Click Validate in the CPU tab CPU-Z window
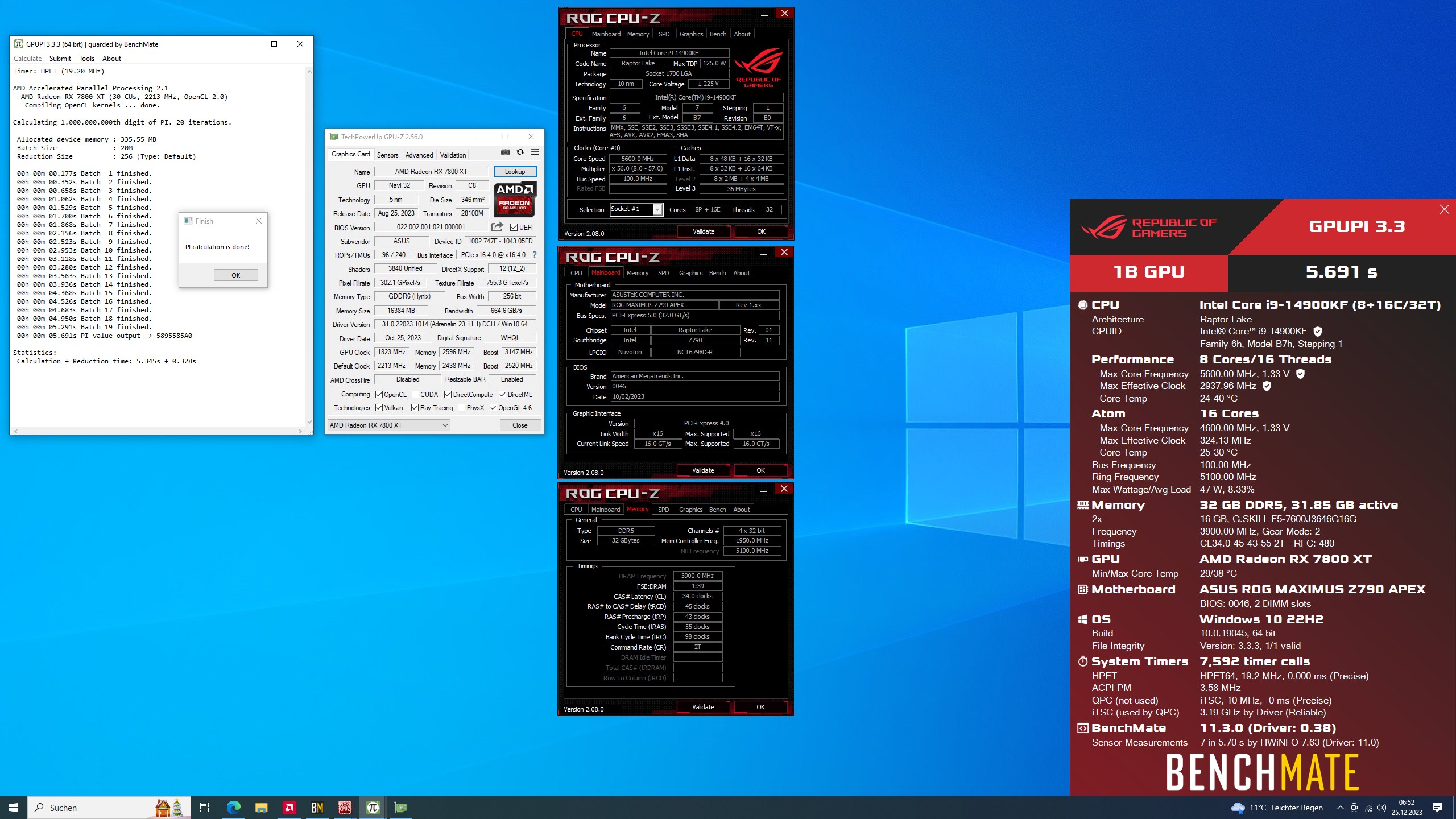Screen dimensions: 1456x819 pos(704,231)
